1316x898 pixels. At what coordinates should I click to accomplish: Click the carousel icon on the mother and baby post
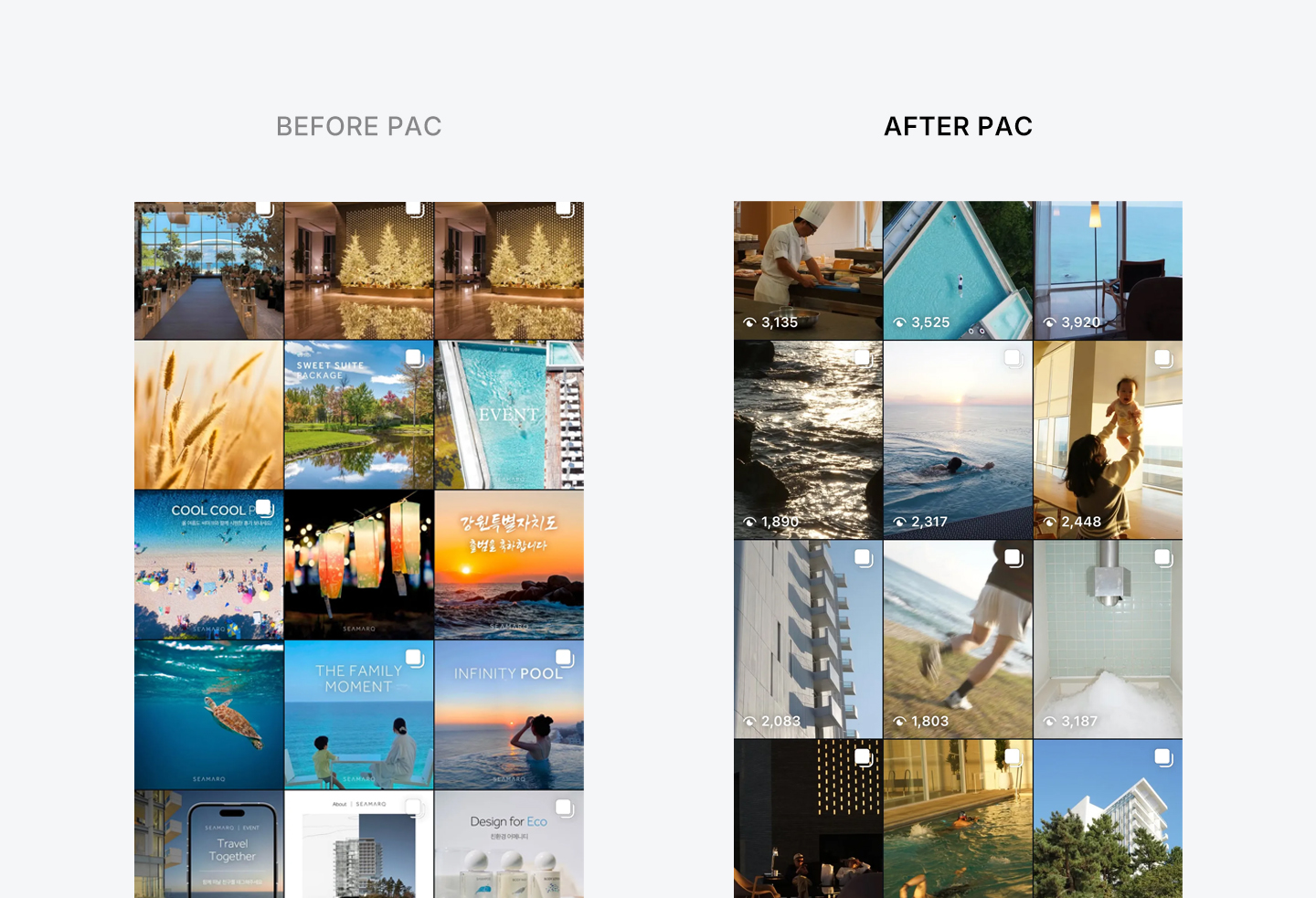tap(1162, 358)
